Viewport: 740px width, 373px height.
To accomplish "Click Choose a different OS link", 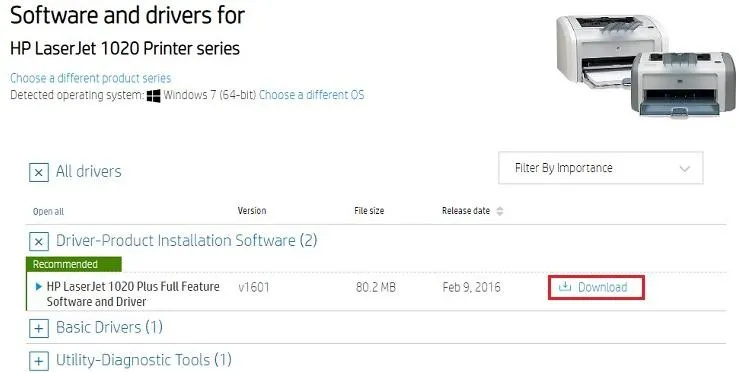I will [x=311, y=95].
